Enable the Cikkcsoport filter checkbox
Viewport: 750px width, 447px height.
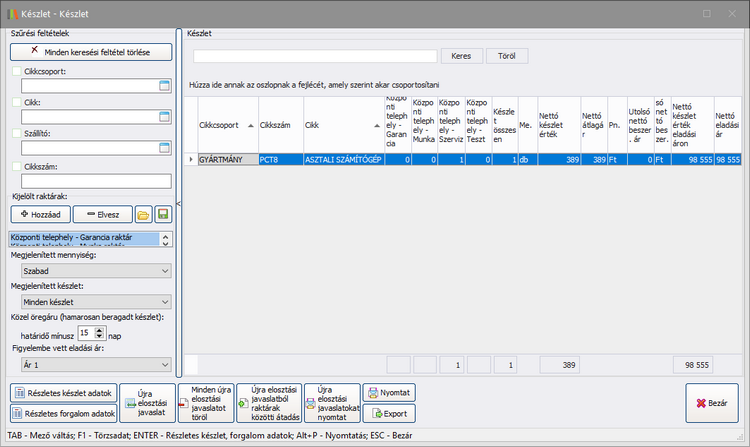click(16, 71)
